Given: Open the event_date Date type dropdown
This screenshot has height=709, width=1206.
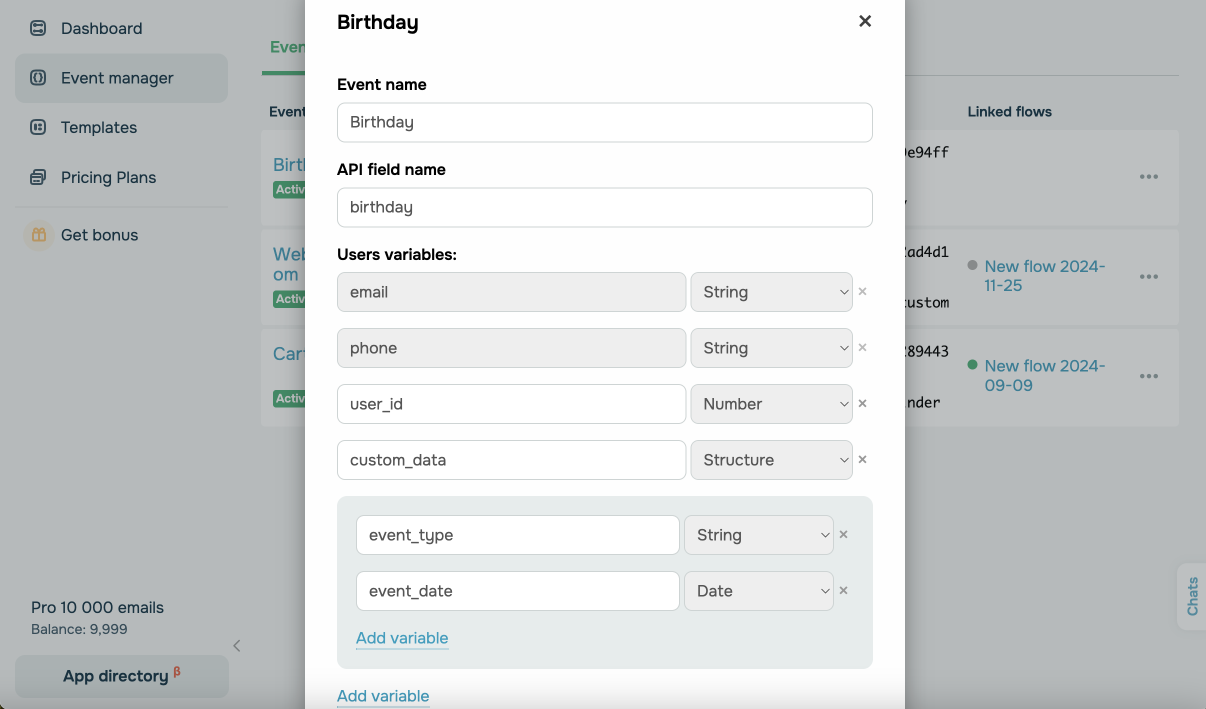Looking at the screenshot, I should 758,591.
